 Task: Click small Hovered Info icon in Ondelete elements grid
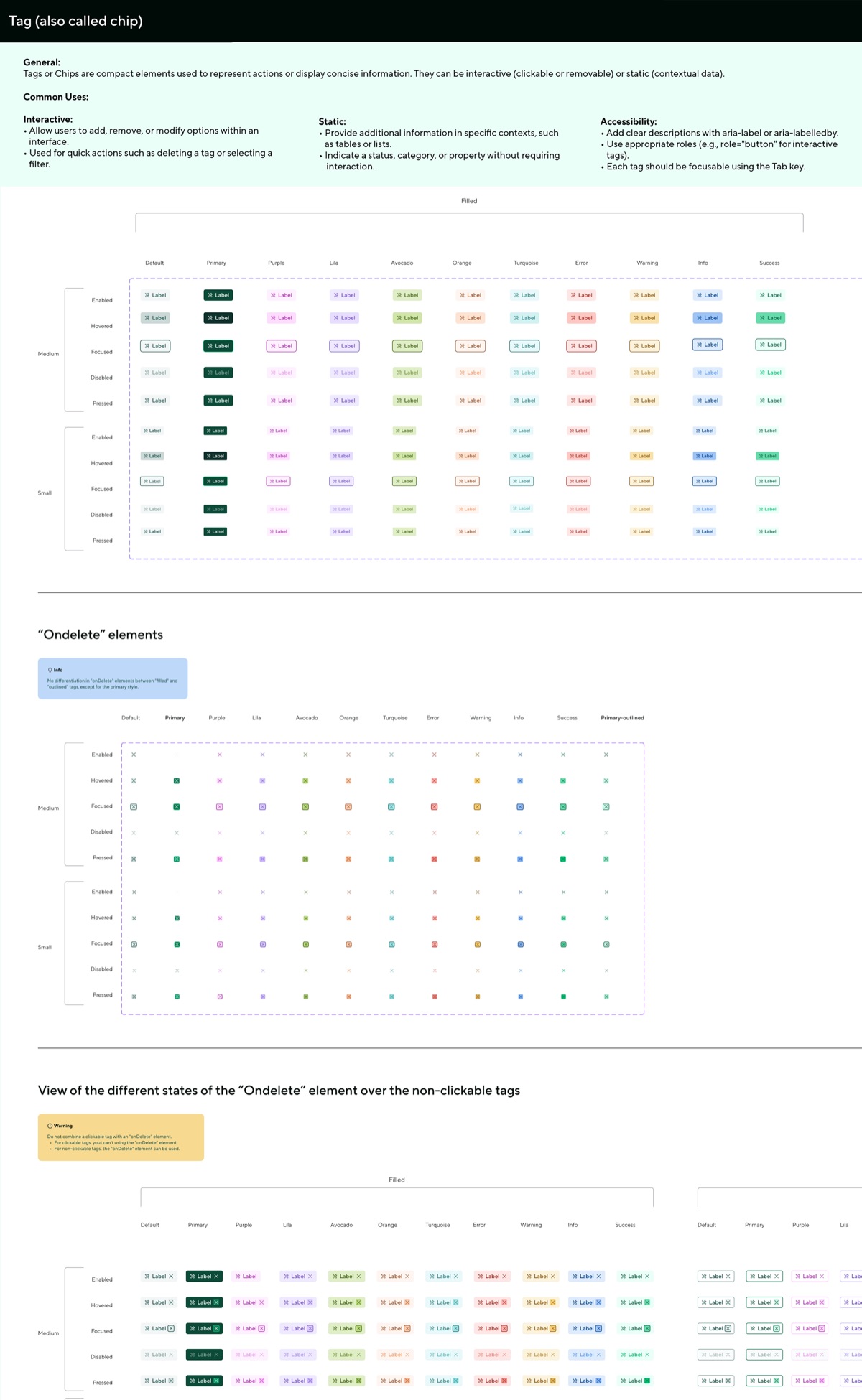click(521, 918)
